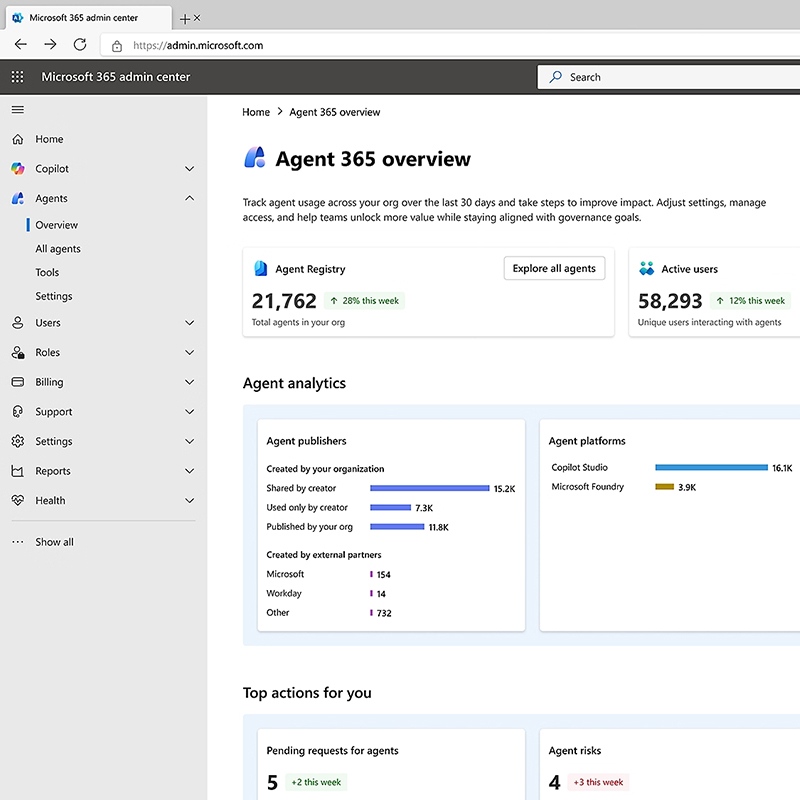The height and width of the screenshot is (800, 800).
Task: Click Show all in the sidebar
Action: pos(54,542)
